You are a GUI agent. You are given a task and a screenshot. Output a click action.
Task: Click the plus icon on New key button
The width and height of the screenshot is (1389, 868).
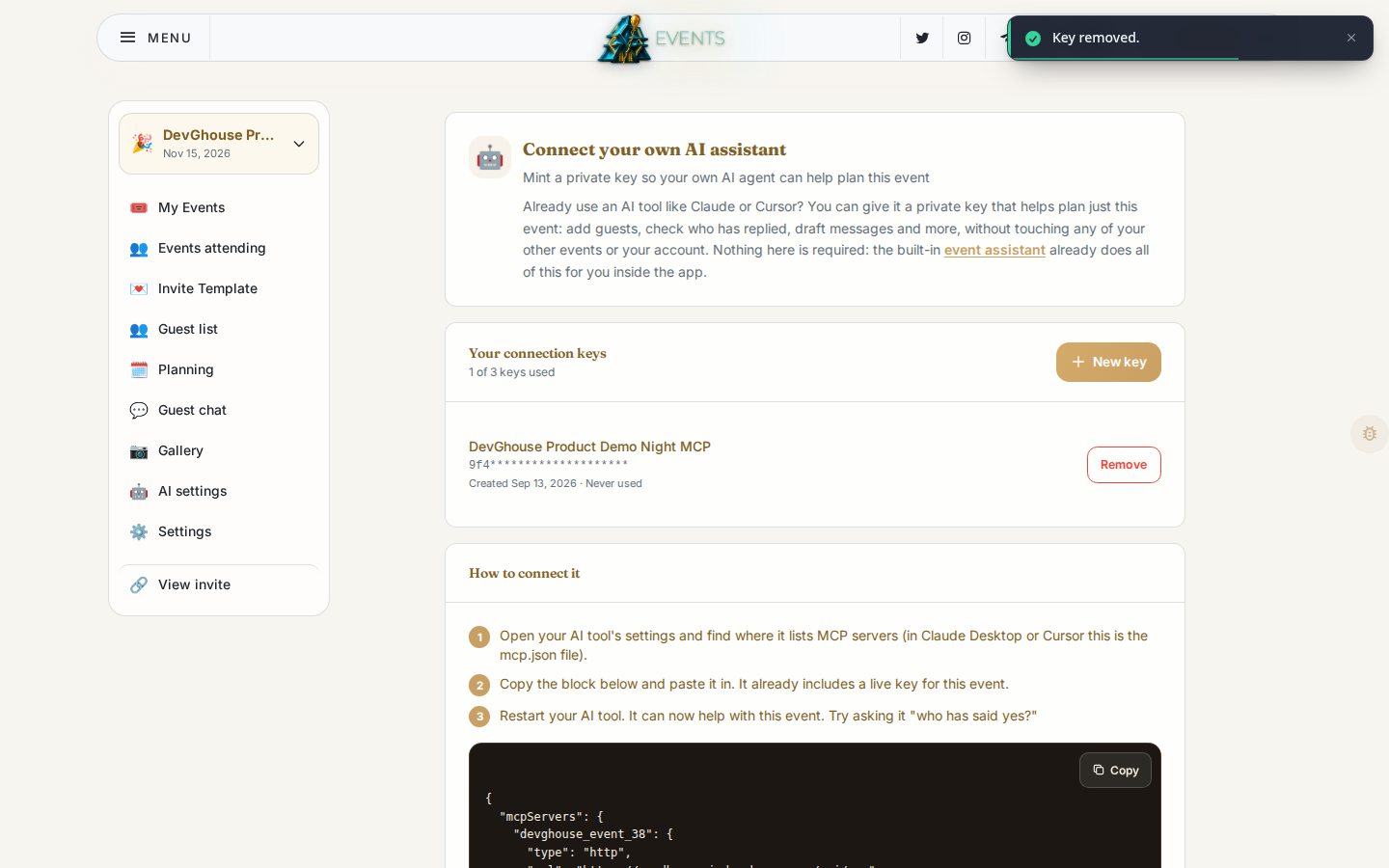tap(1078, 363)
